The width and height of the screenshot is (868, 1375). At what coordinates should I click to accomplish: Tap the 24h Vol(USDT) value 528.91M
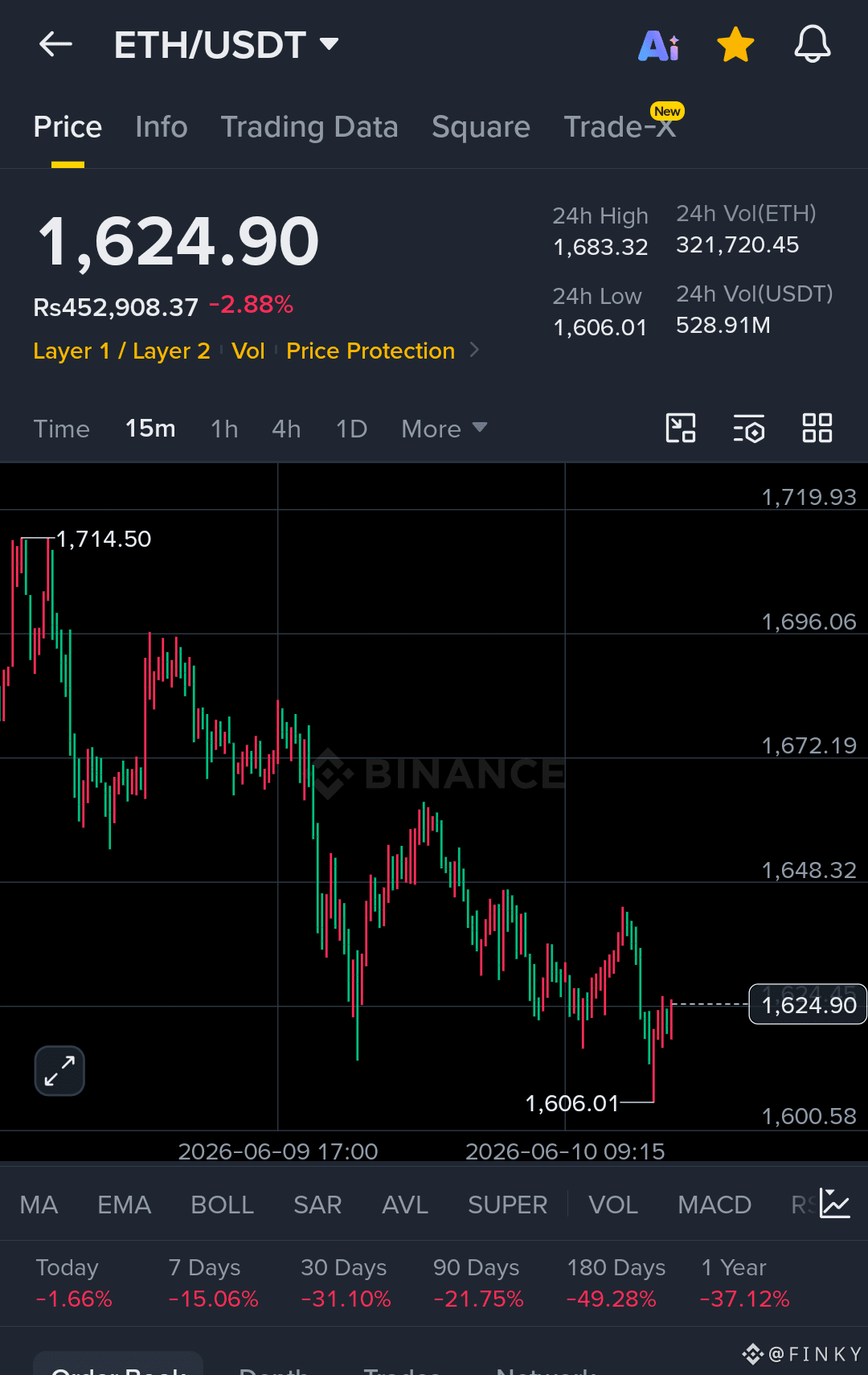(723, 325)
